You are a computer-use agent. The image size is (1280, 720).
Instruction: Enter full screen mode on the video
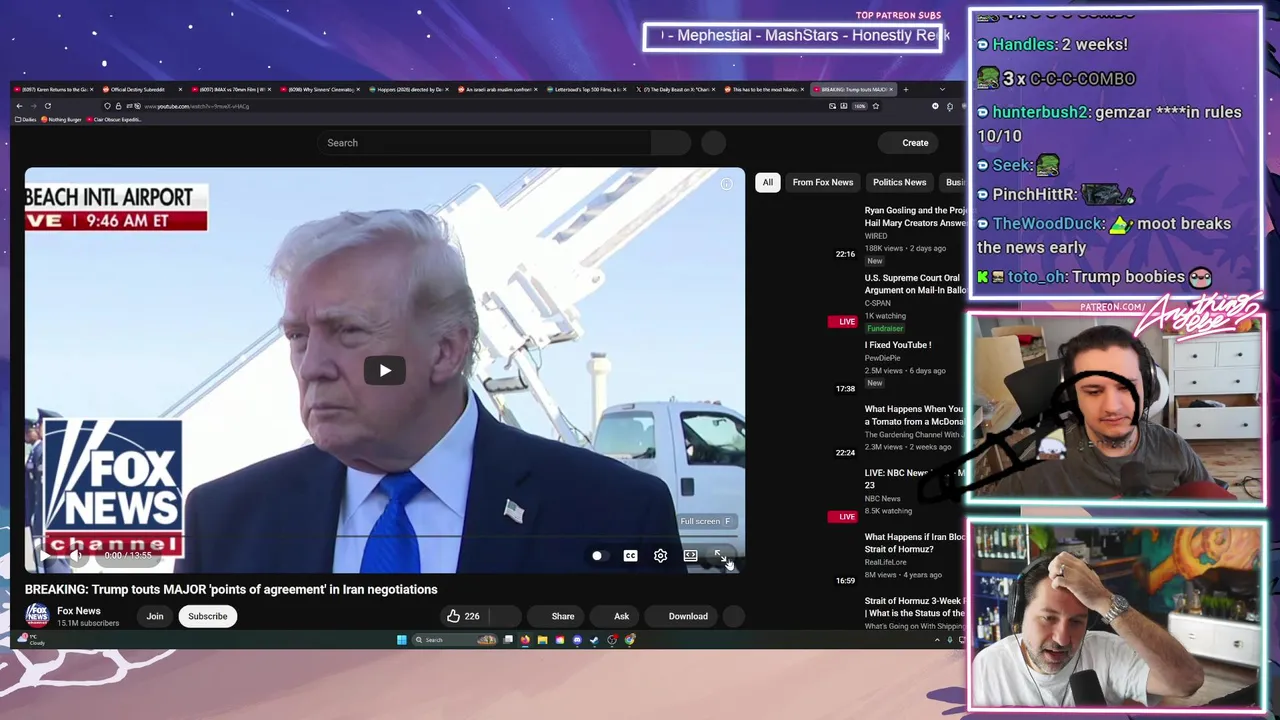720,556
